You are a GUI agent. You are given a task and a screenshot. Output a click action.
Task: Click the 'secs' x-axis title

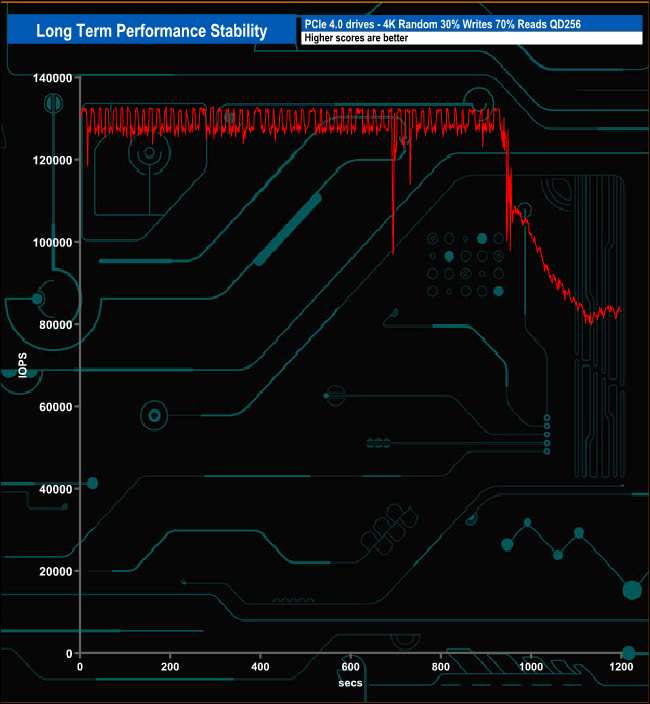[x=350, y=683]
